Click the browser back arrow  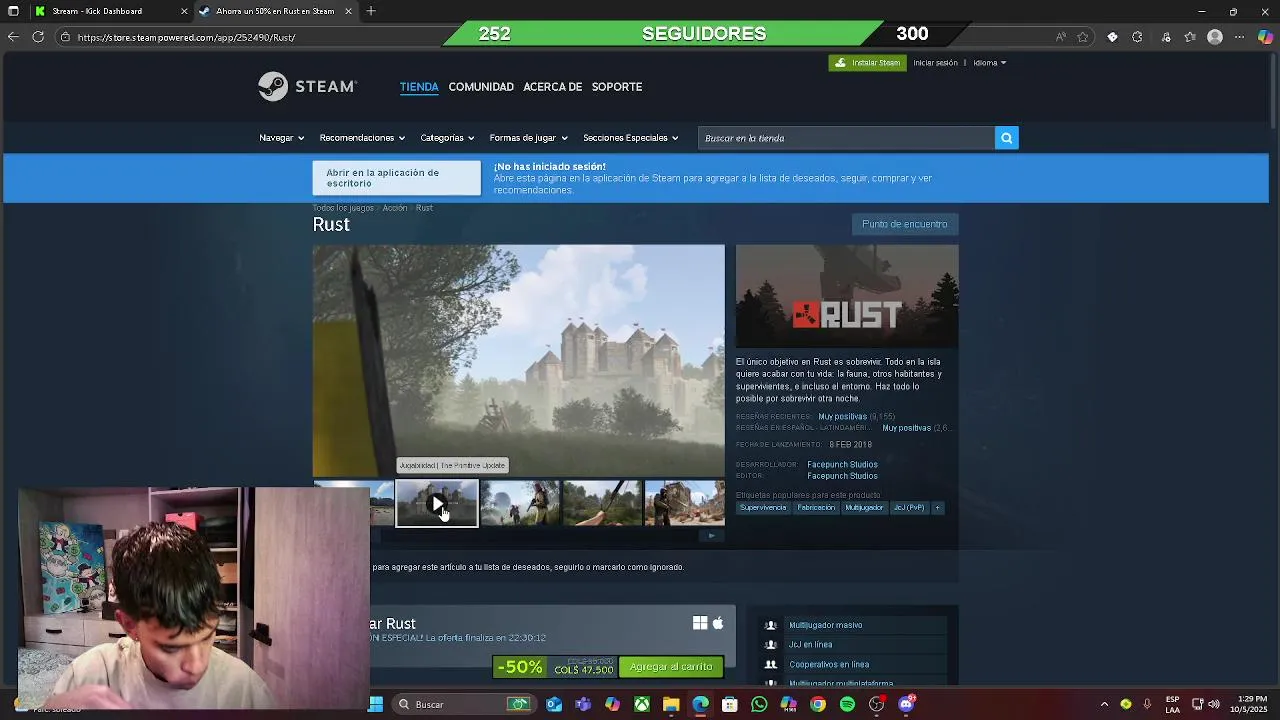pos(13,37)
